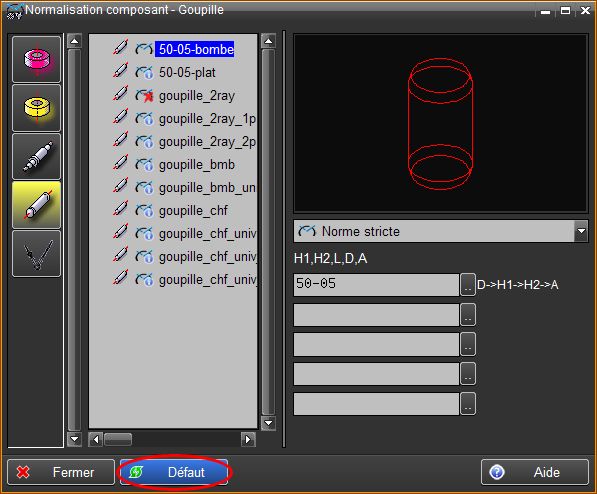Select the pink ring component icon
597x494 pixels.
coord(37,59)
